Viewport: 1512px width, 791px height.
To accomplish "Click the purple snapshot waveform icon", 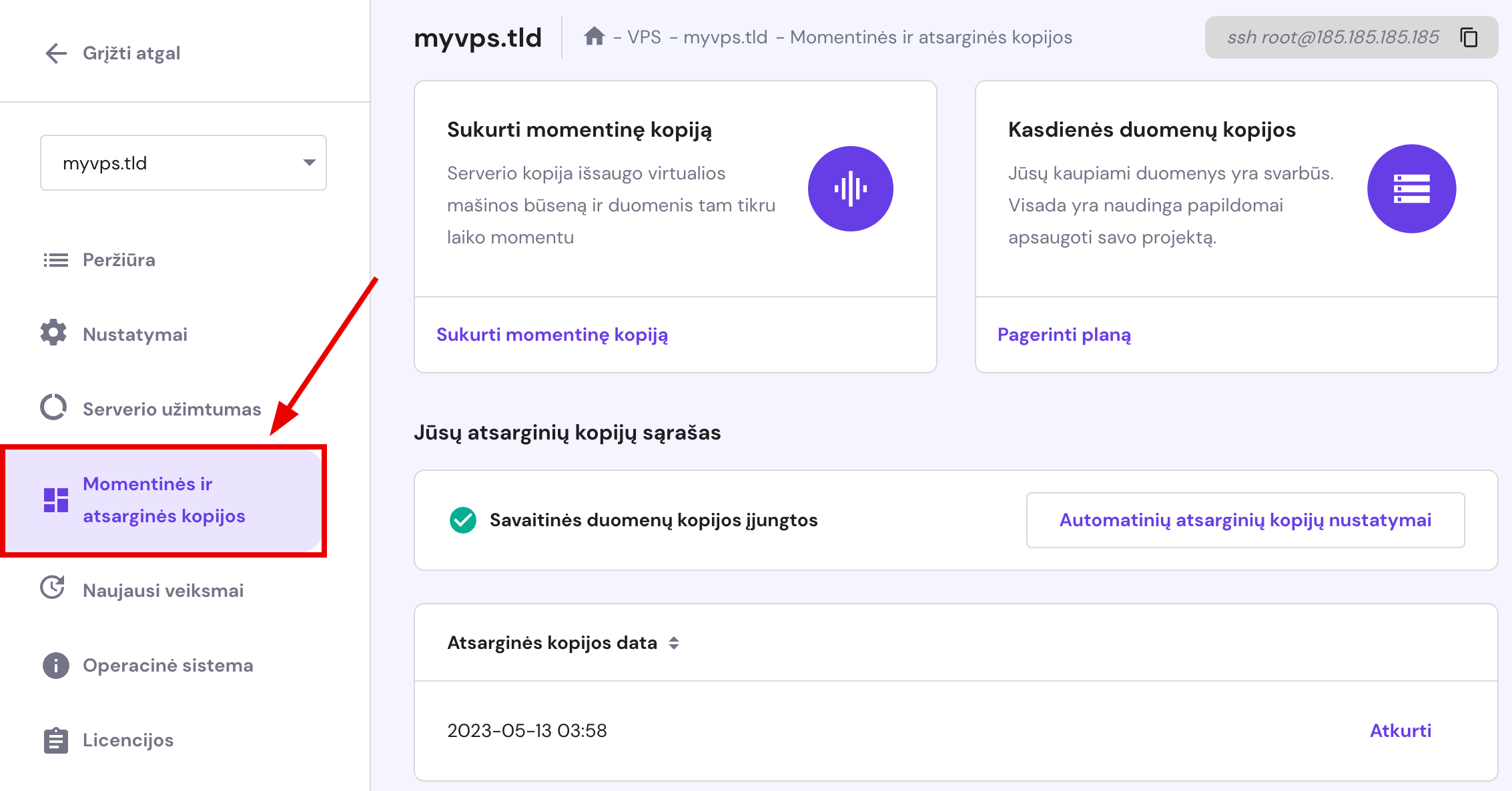I will tap(850, 189).
